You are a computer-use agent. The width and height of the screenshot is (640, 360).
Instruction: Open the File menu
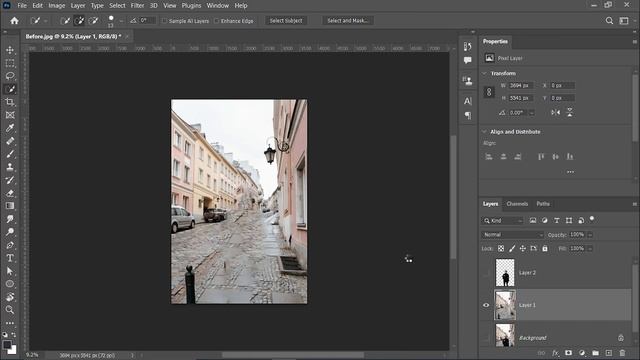[22, 6]
